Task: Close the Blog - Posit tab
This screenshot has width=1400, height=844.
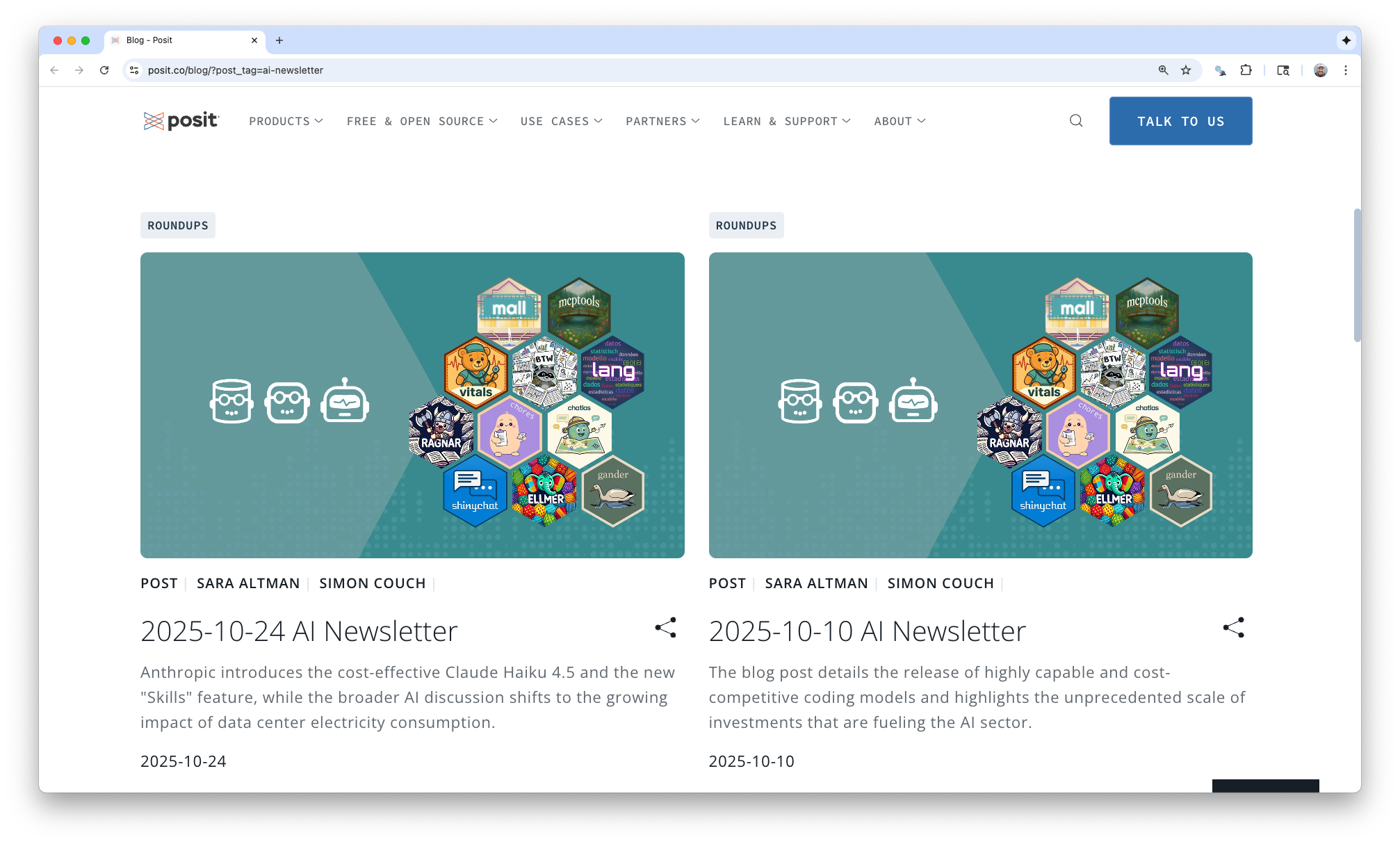Action: tap(254, 40)
